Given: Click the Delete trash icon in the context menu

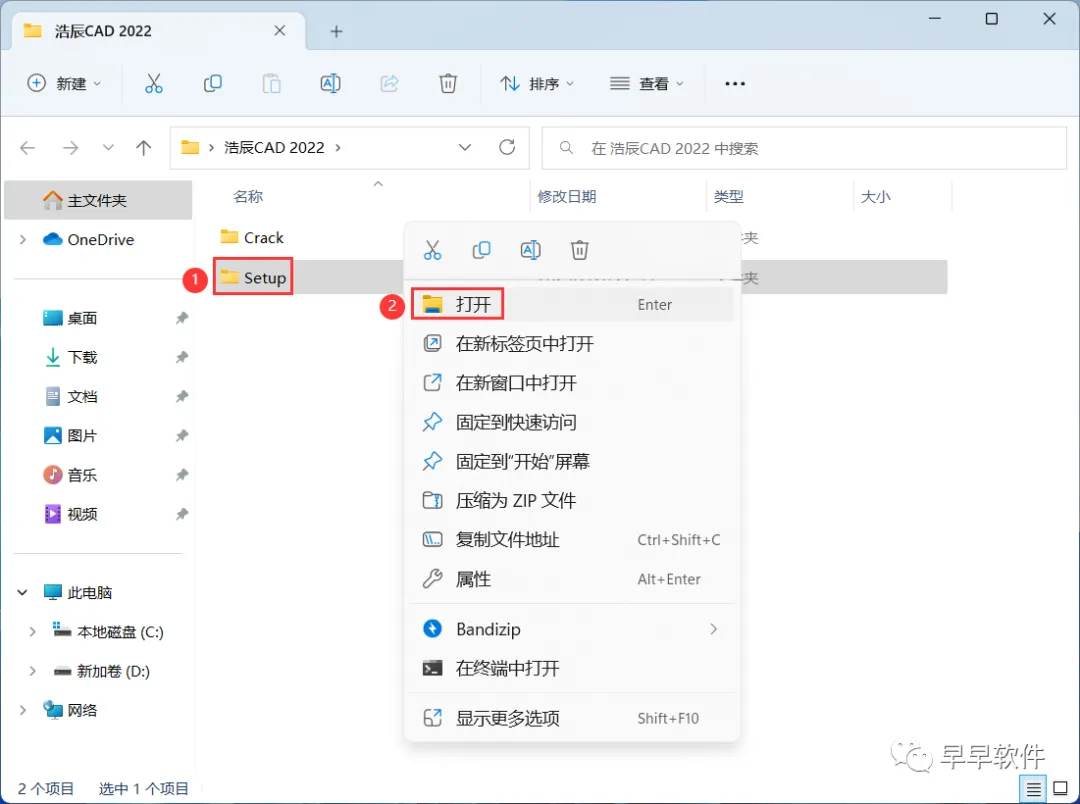Looking at the screenshot, I should click(x=579, y=249).
